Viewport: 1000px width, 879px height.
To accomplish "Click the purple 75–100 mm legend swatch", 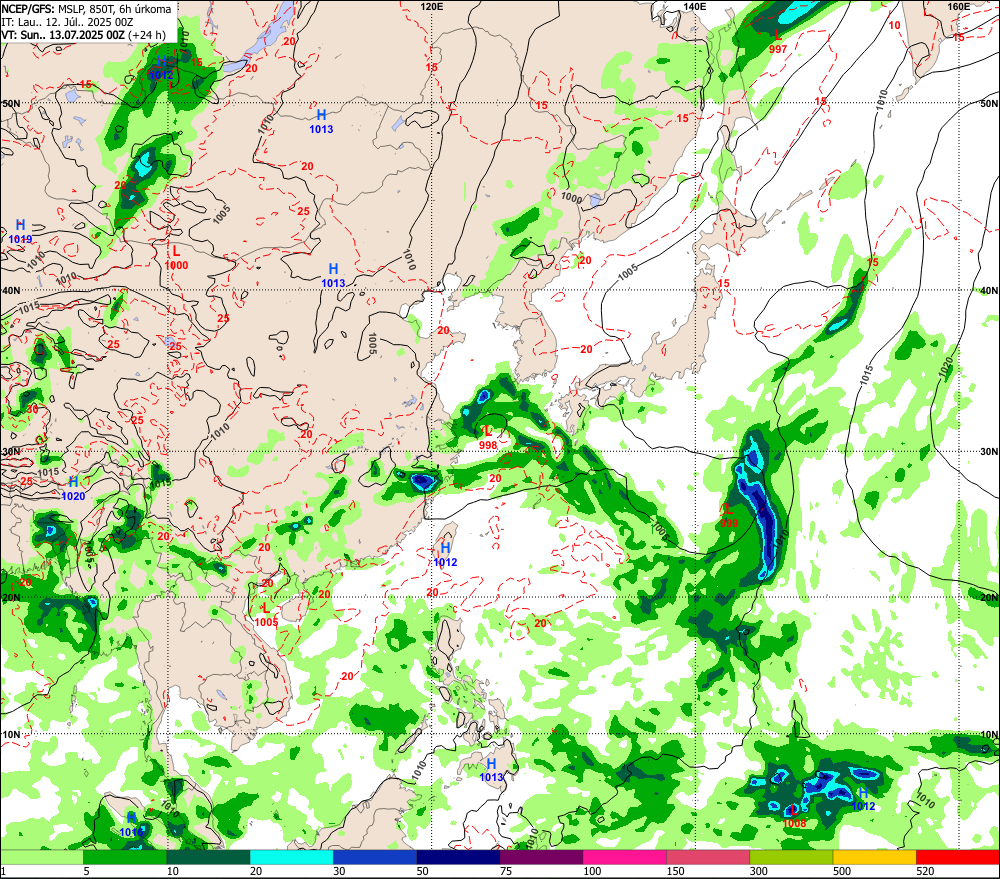I will point(541,857).
